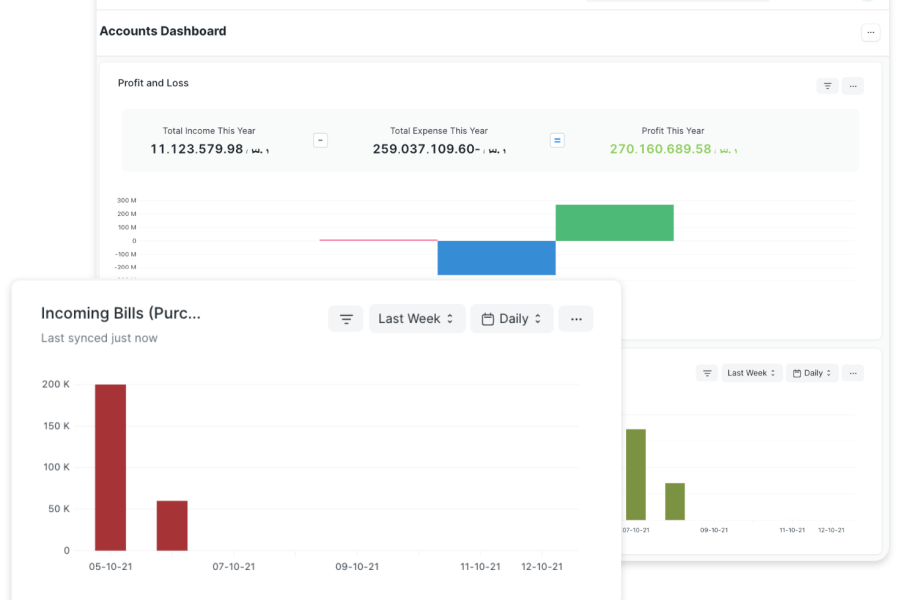
Task: Click the minus sign between income and expense
Action: coord(320,141)
